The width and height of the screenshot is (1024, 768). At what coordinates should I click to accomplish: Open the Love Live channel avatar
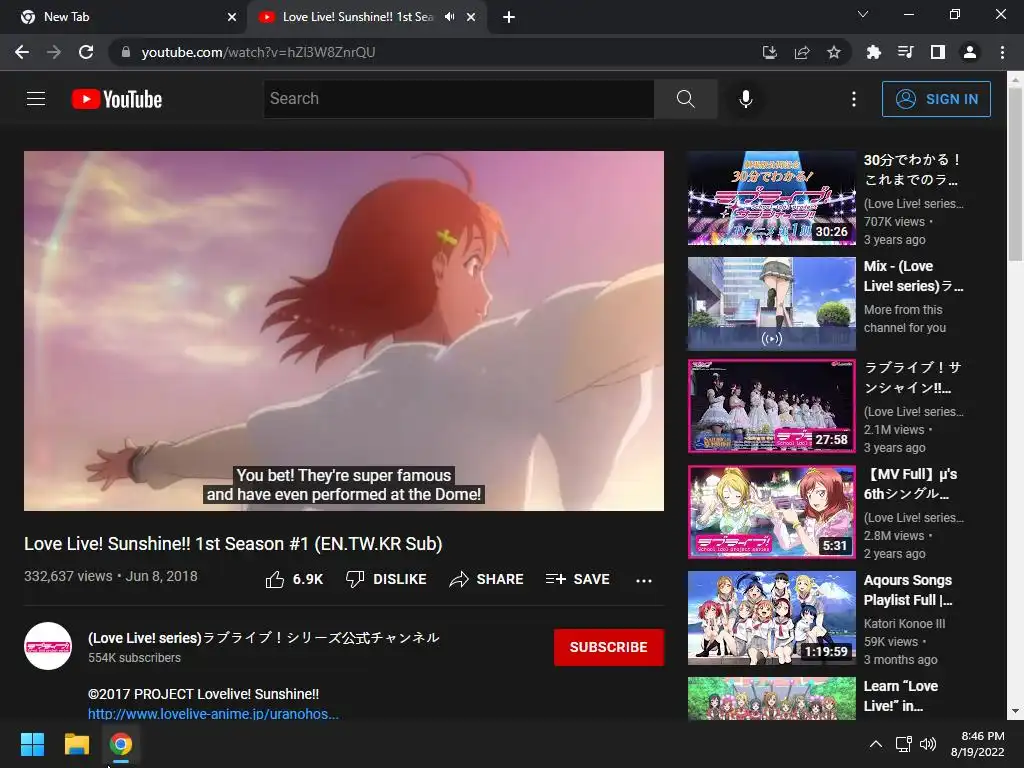click(48, 646)
